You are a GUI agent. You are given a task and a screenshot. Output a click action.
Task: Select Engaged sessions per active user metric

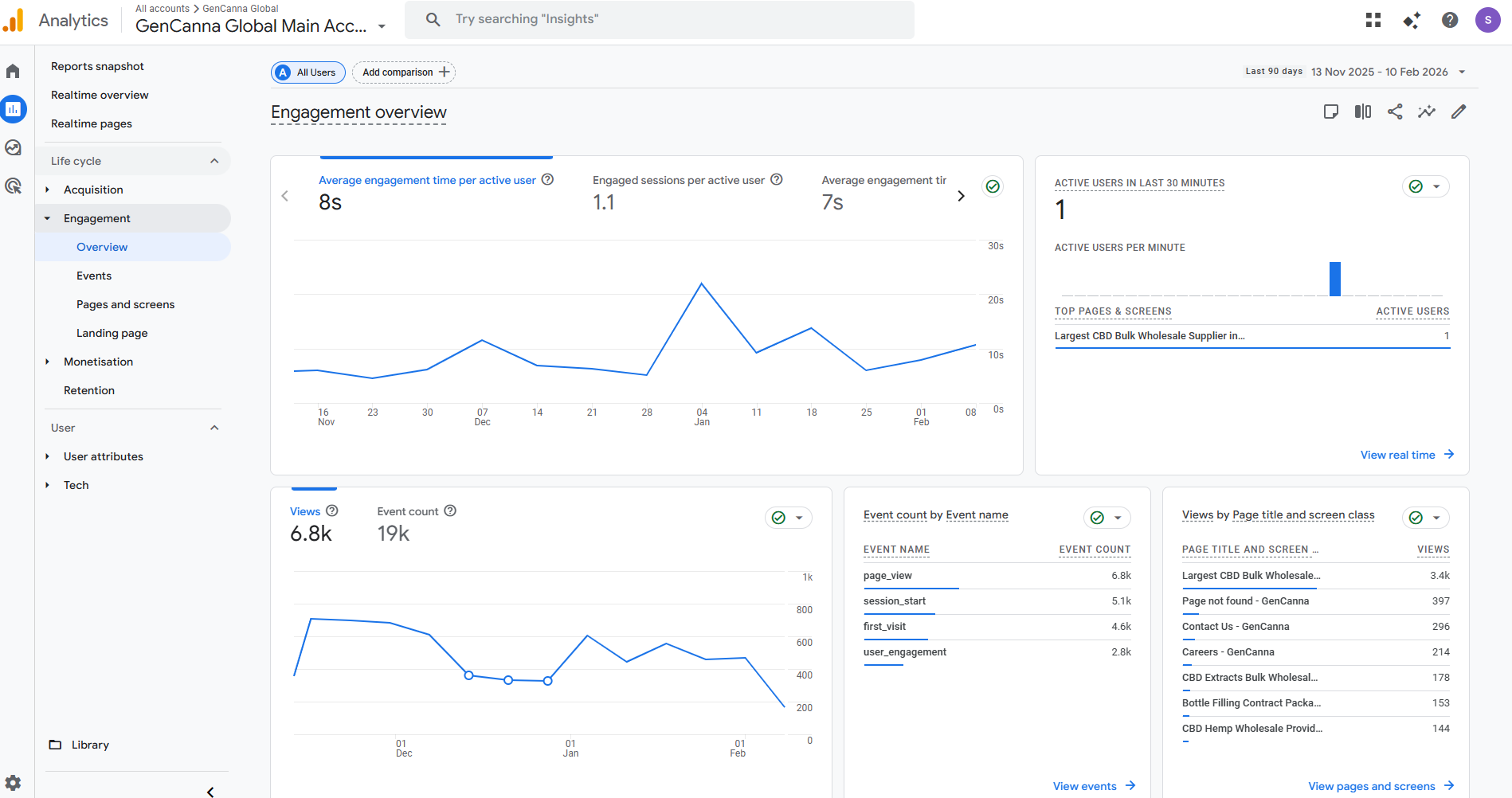[x=678, y=181]
